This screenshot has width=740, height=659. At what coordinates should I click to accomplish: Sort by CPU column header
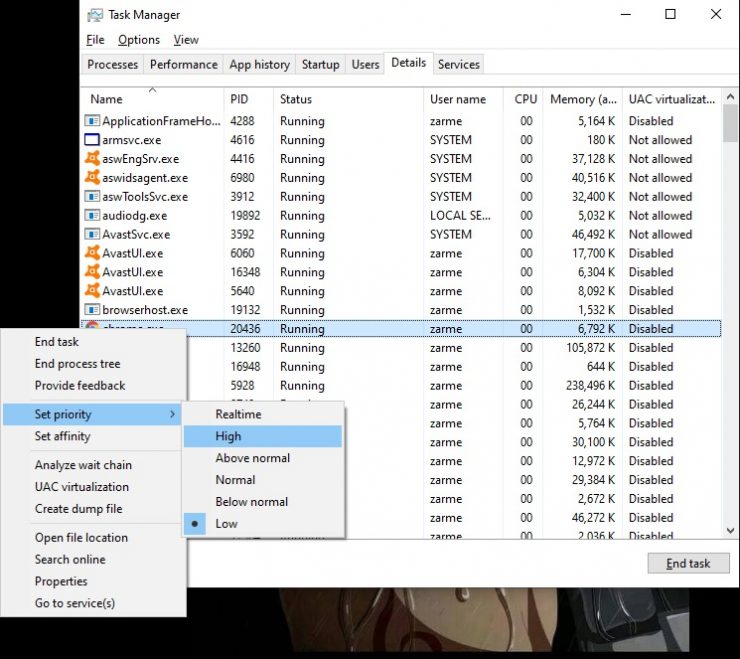tap(523, 99)
